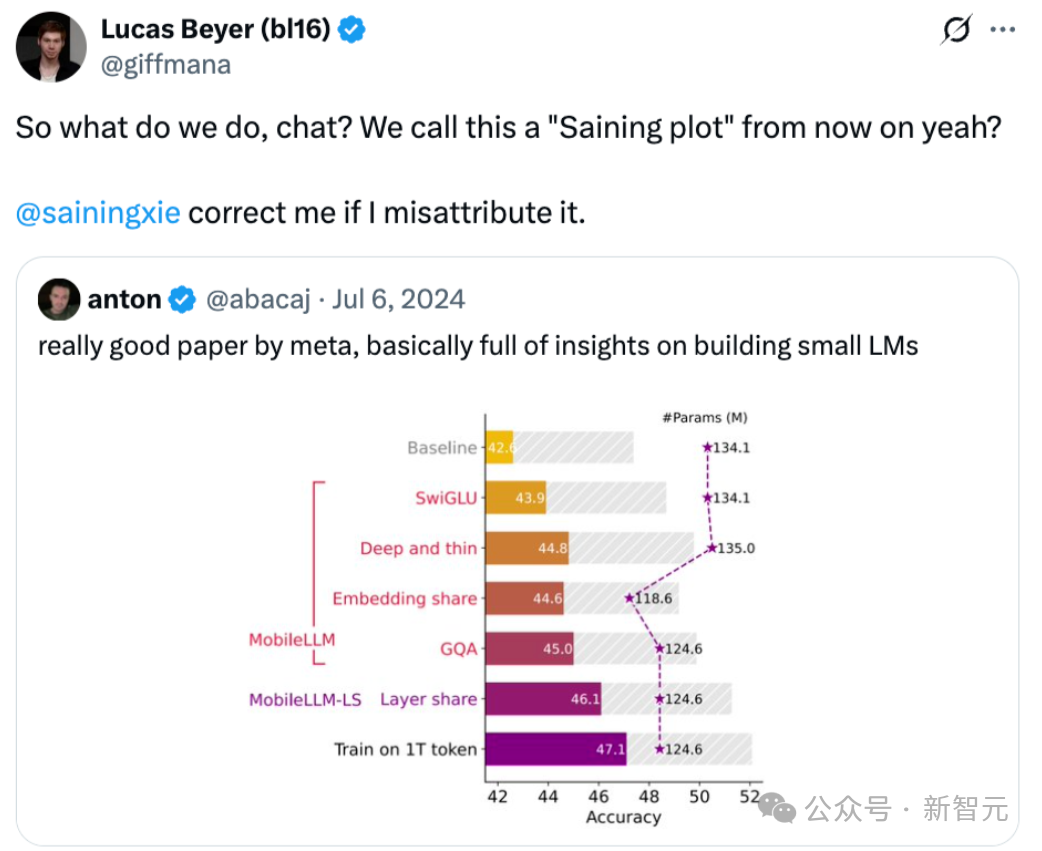This screenshot has width=1042, height=851.
Task: Click the Jul 6, 2024 timestamp
Action: [x=398, y=300]
